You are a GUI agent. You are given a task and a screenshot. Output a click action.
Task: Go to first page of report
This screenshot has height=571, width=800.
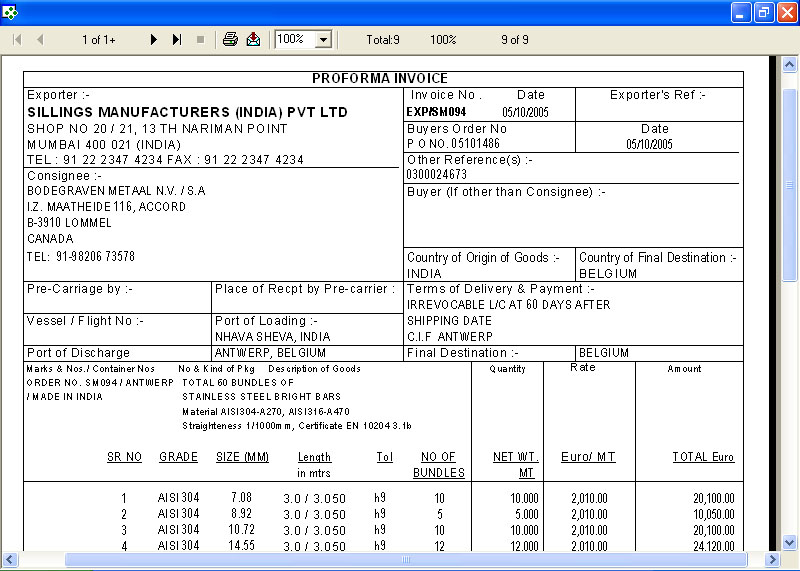click(x=17, y=40)
